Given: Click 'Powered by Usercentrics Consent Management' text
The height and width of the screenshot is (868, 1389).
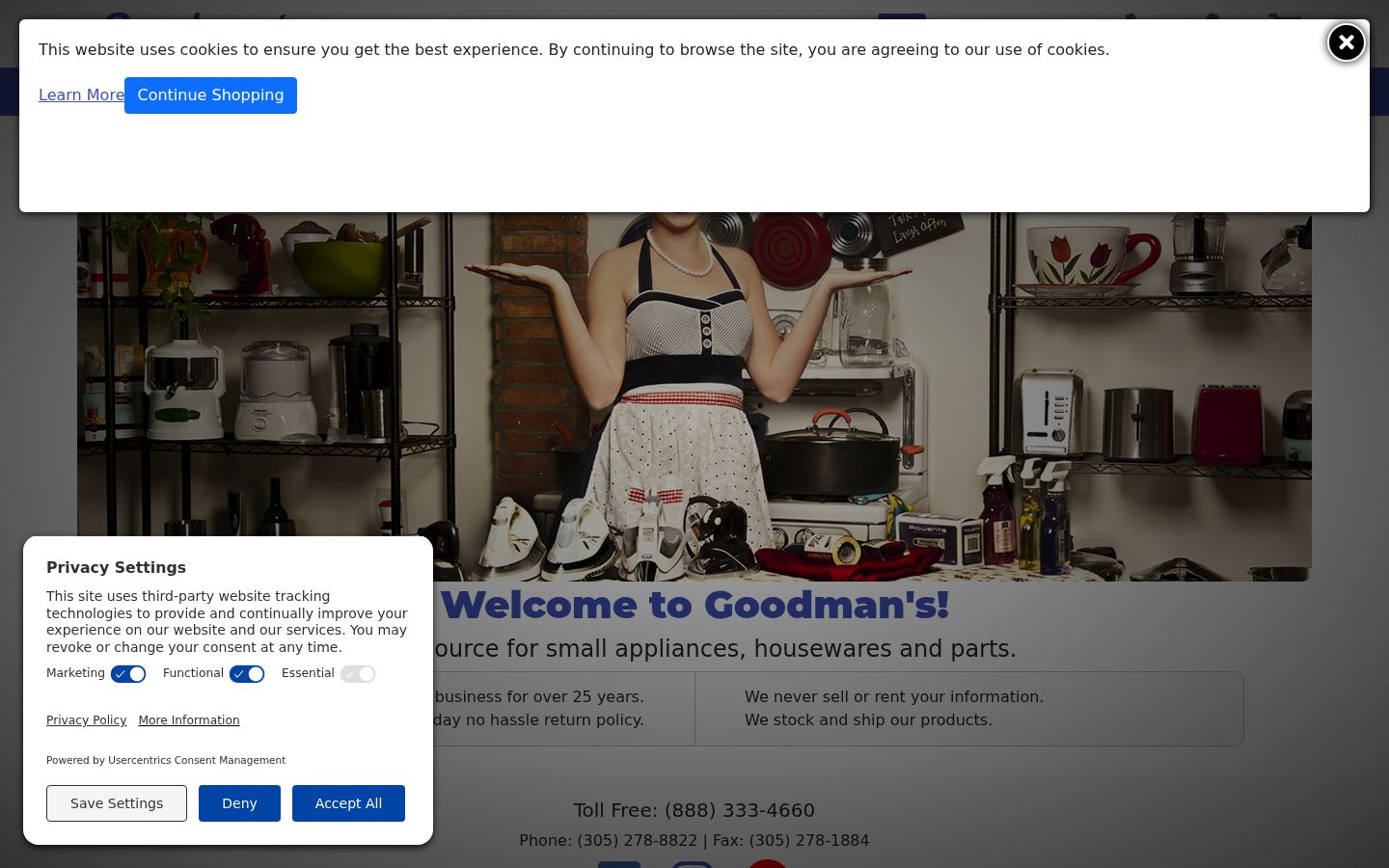Looking at the screenshot, I should tap(166, 760).
